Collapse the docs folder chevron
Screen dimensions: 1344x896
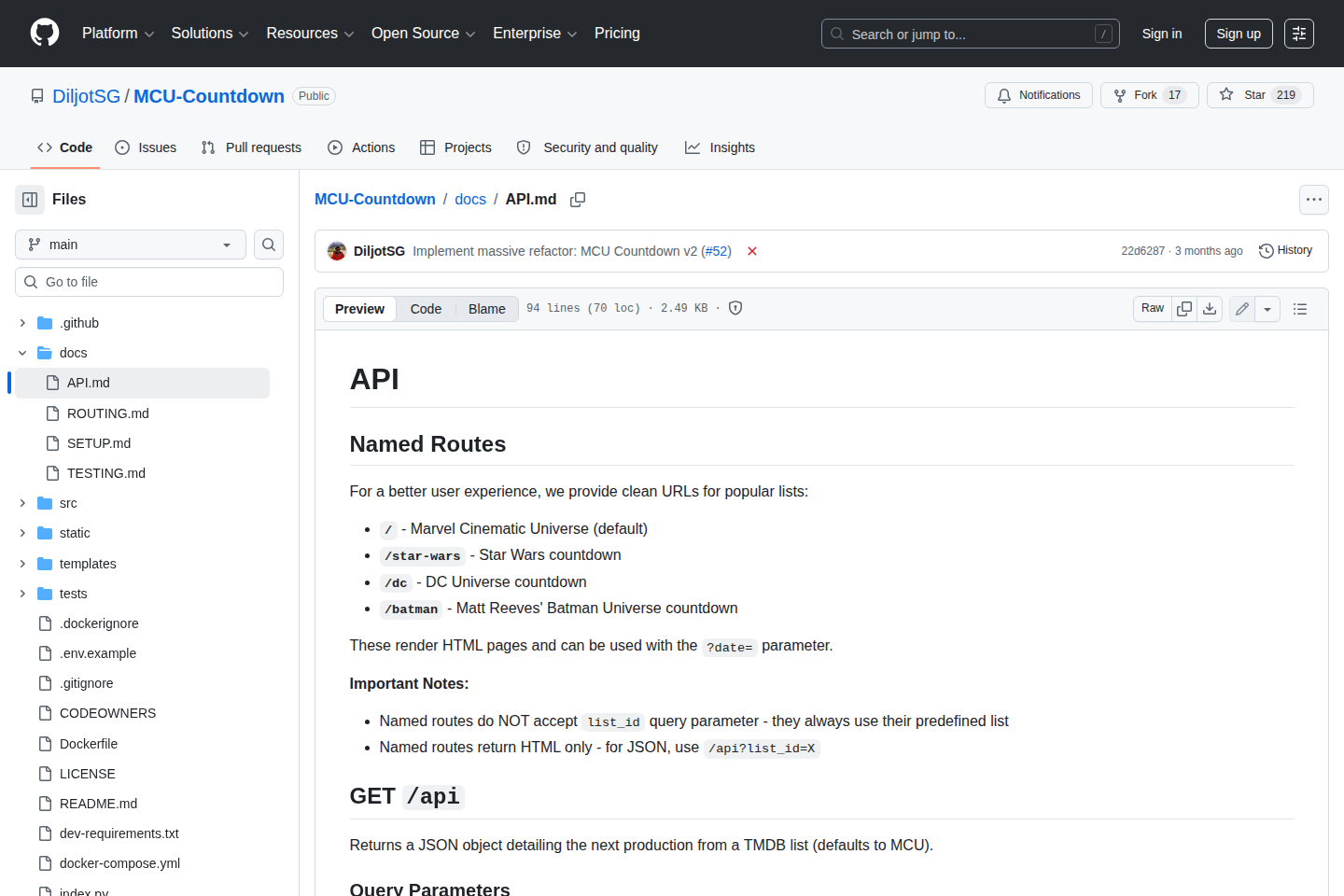point(22,353)
